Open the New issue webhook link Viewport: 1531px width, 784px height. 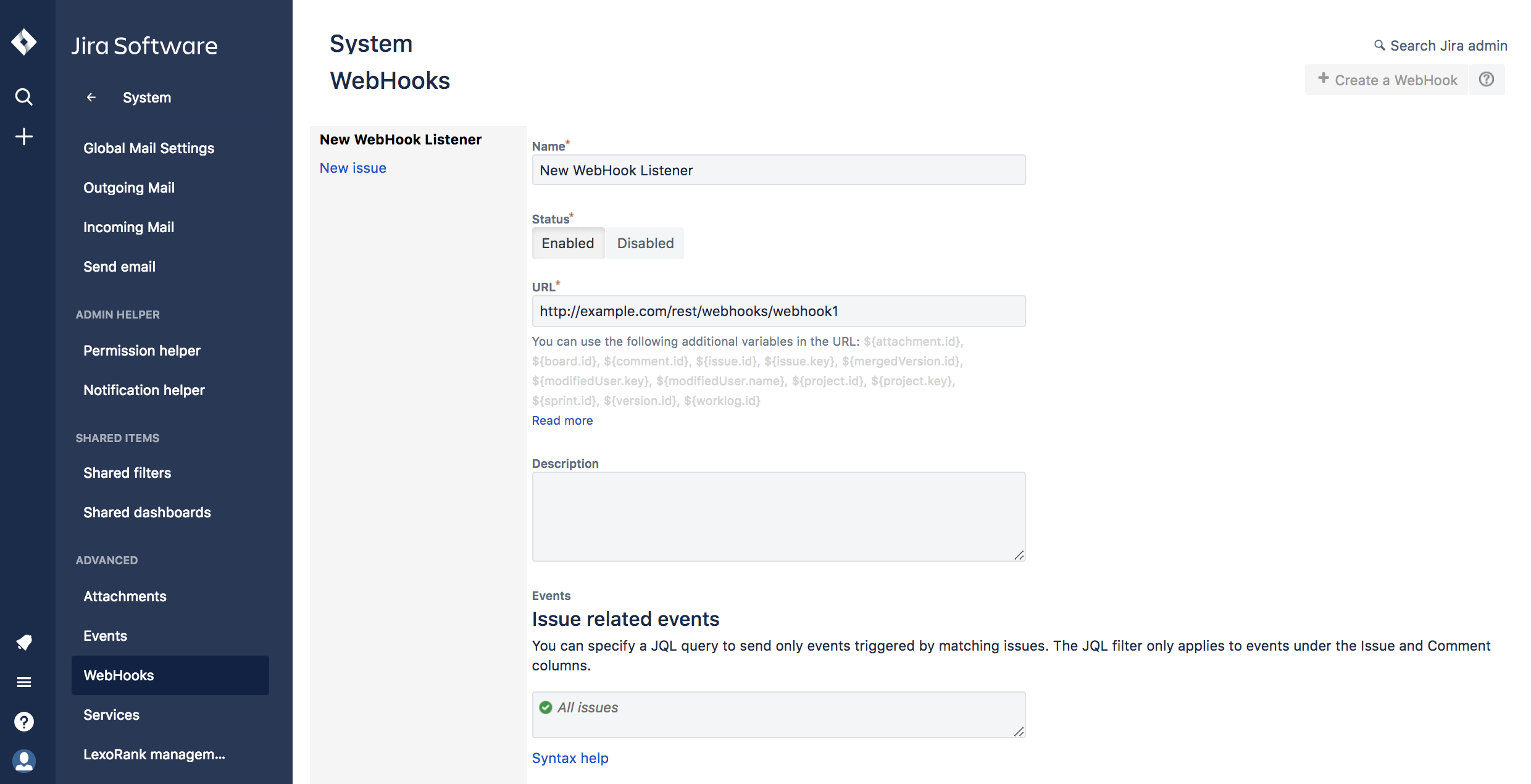[353, 167]
